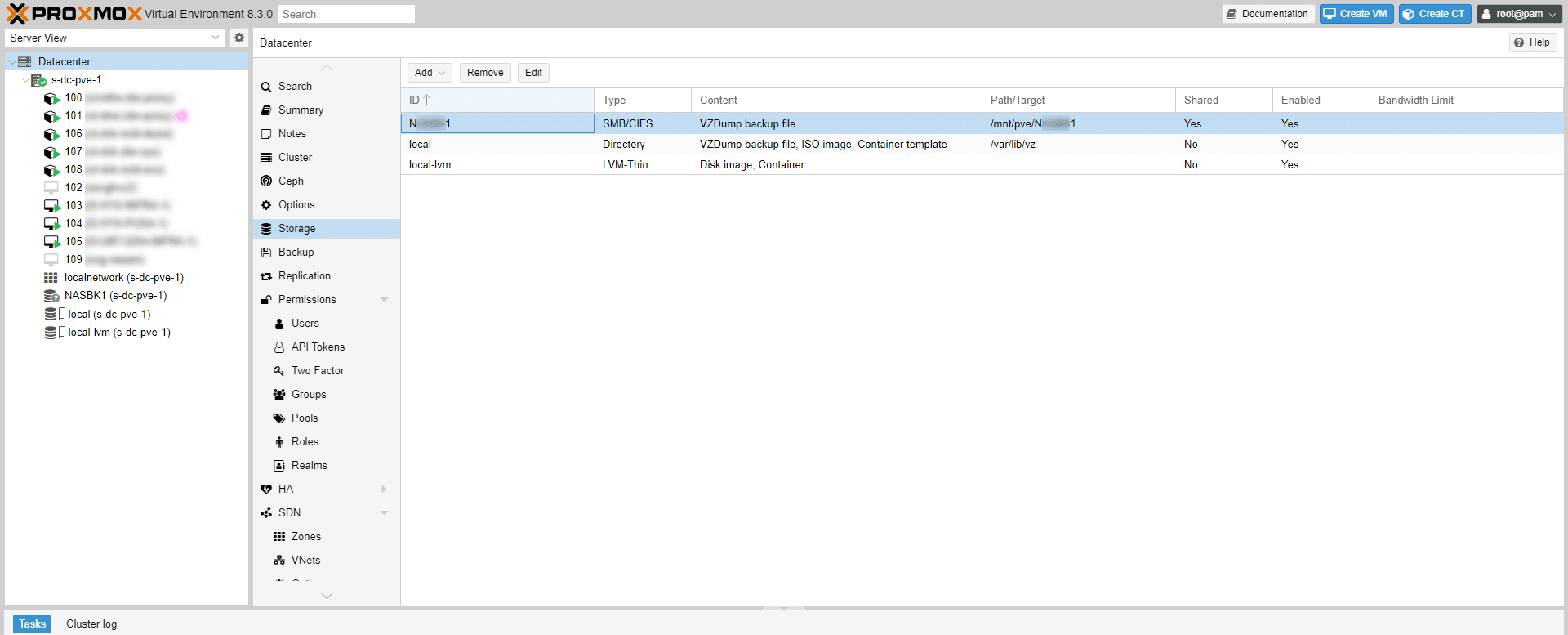The height and width of the screenshot is (635, 1568).
Task: Open the server view settings gear
Action: pos(239,38)
